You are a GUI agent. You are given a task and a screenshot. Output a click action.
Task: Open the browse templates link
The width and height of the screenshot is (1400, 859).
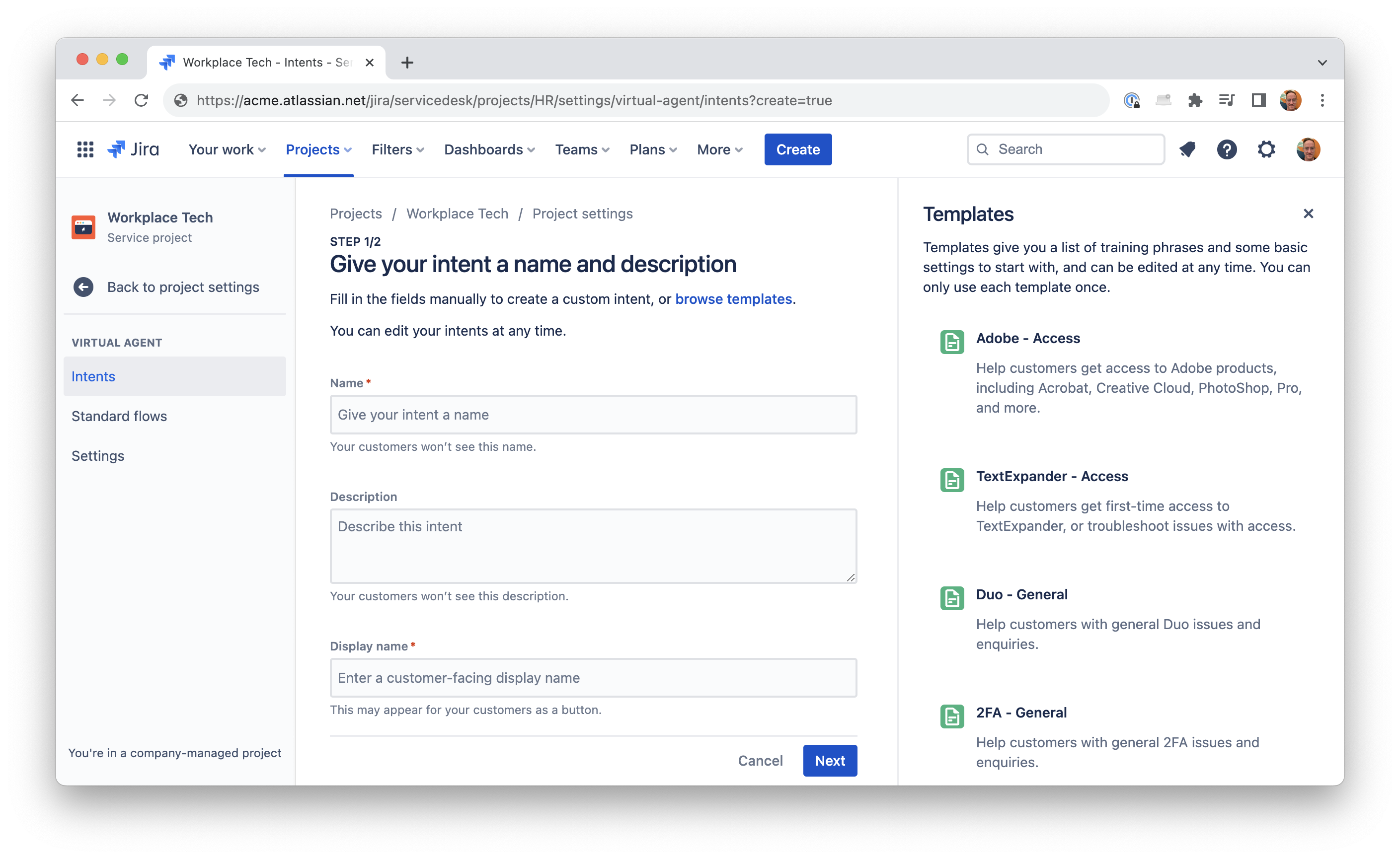click(734, 299)
